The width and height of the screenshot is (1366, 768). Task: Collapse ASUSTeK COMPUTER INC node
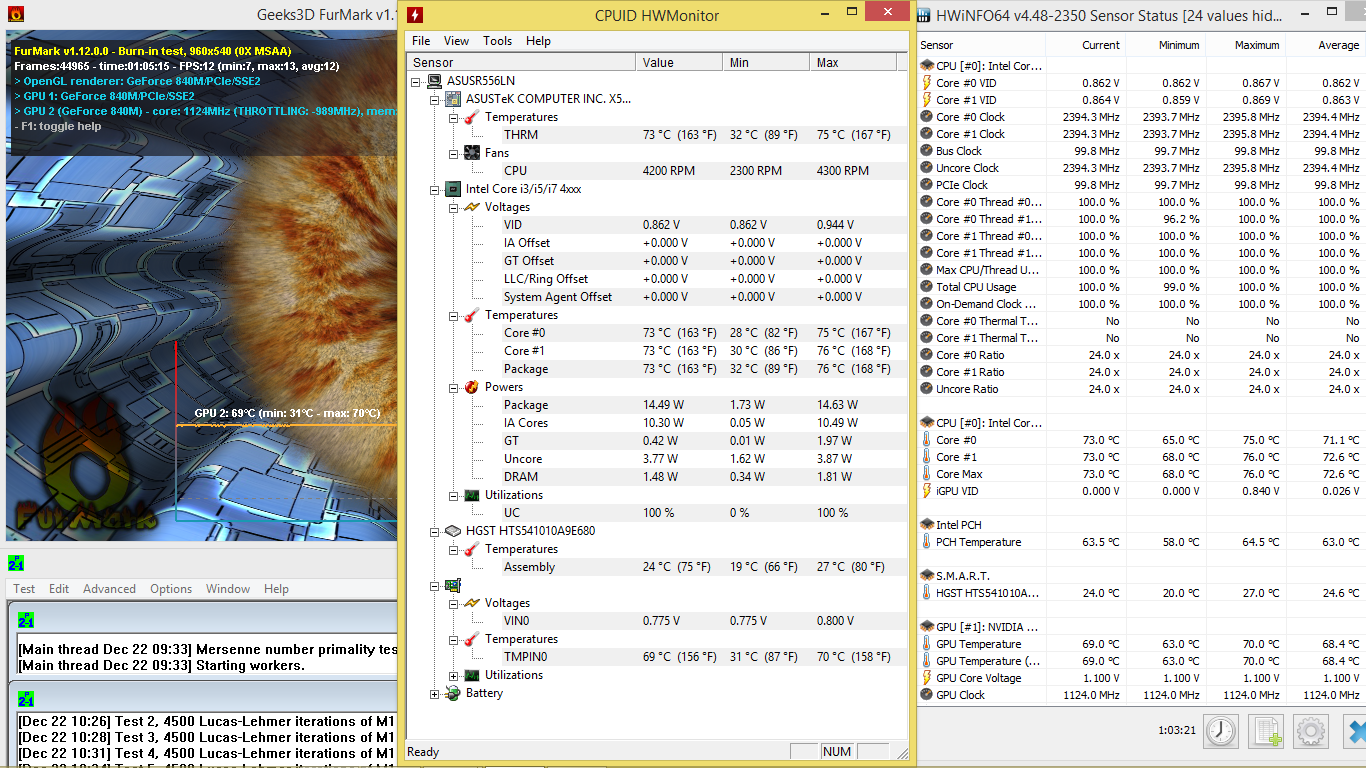tap(434, 99)
